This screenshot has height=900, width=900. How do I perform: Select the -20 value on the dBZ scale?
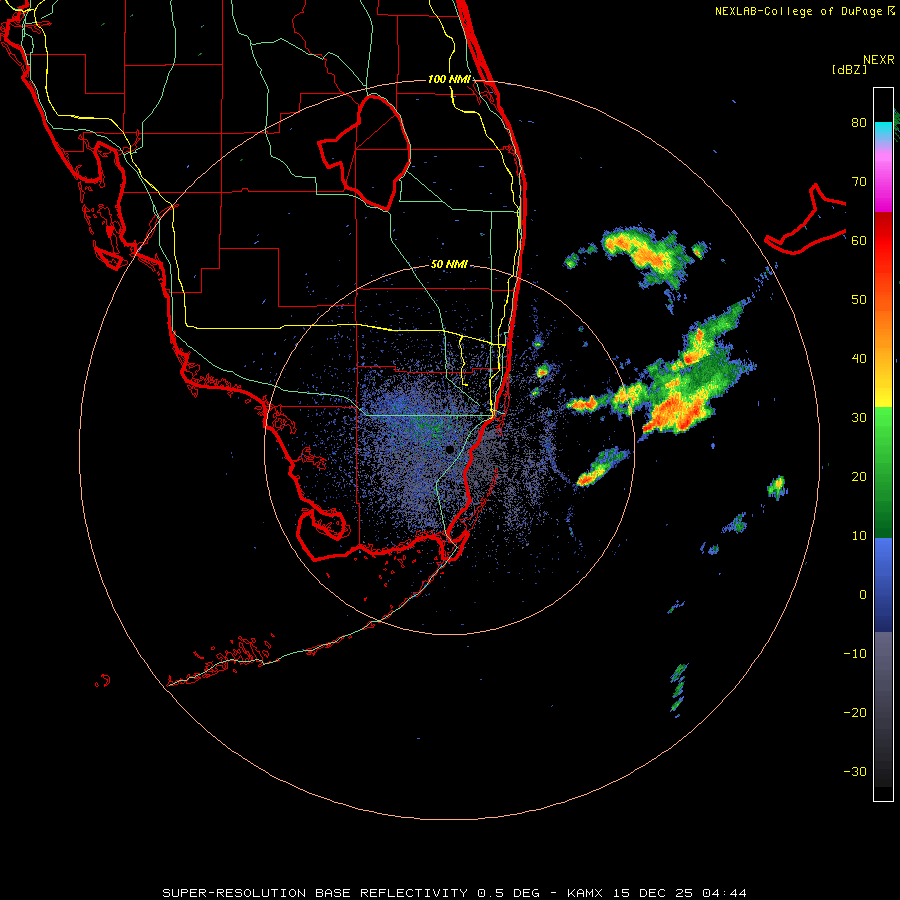(855, 713)
